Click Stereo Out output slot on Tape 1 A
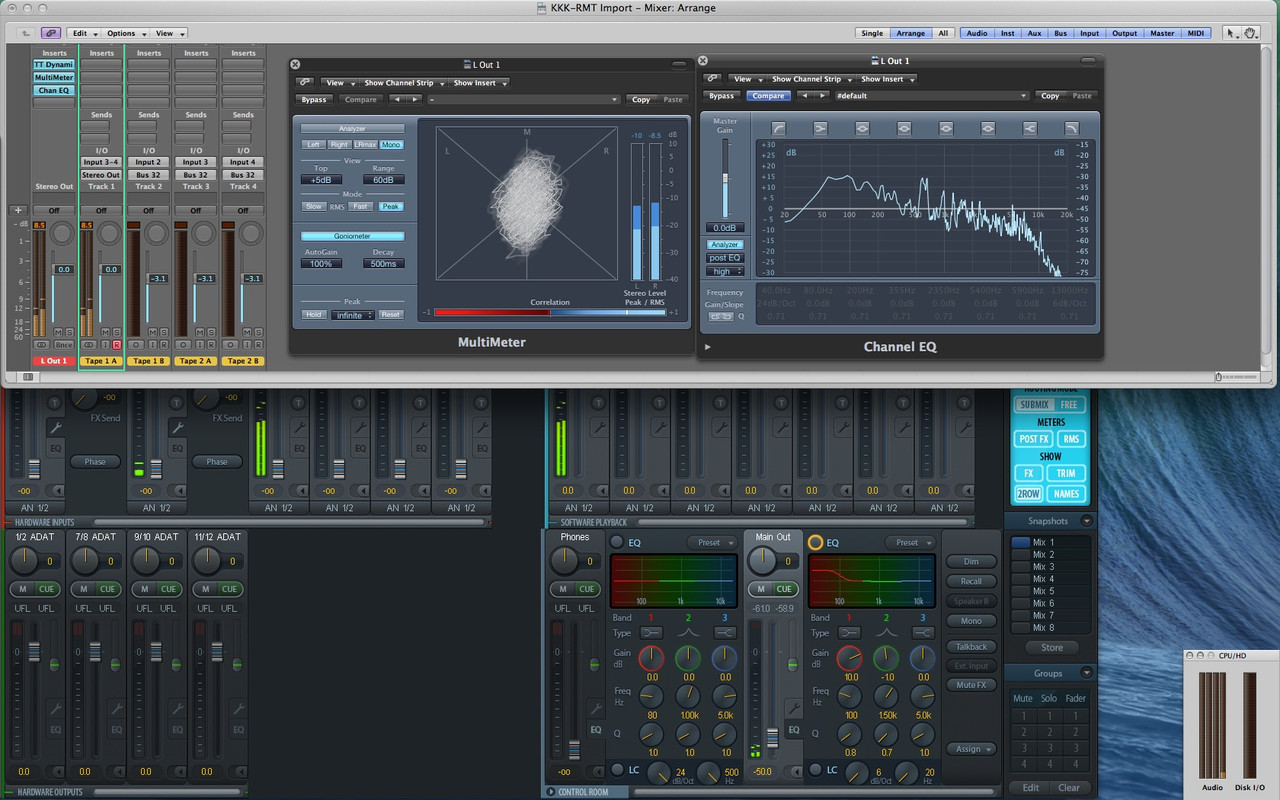1280x800 pixels. (101, 175)
